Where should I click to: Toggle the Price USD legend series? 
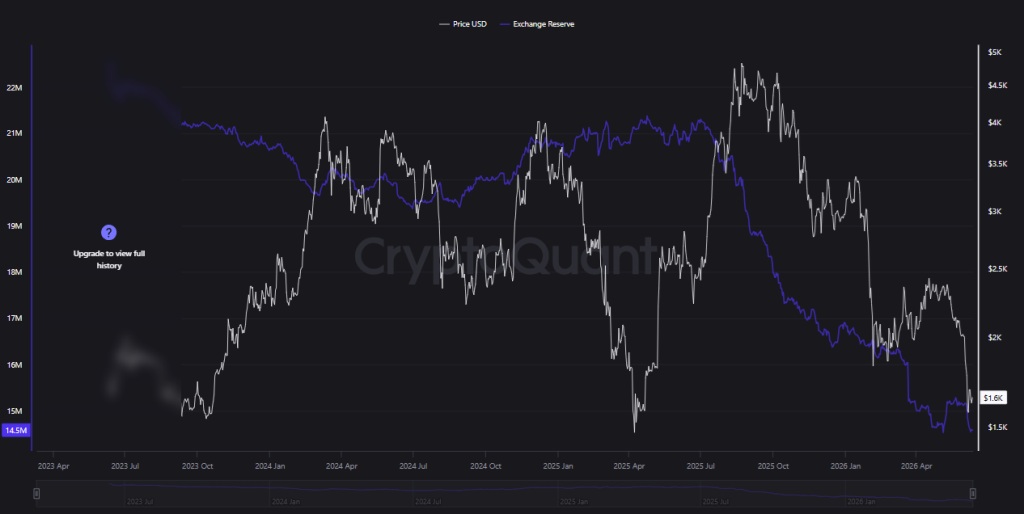point(463,24)
